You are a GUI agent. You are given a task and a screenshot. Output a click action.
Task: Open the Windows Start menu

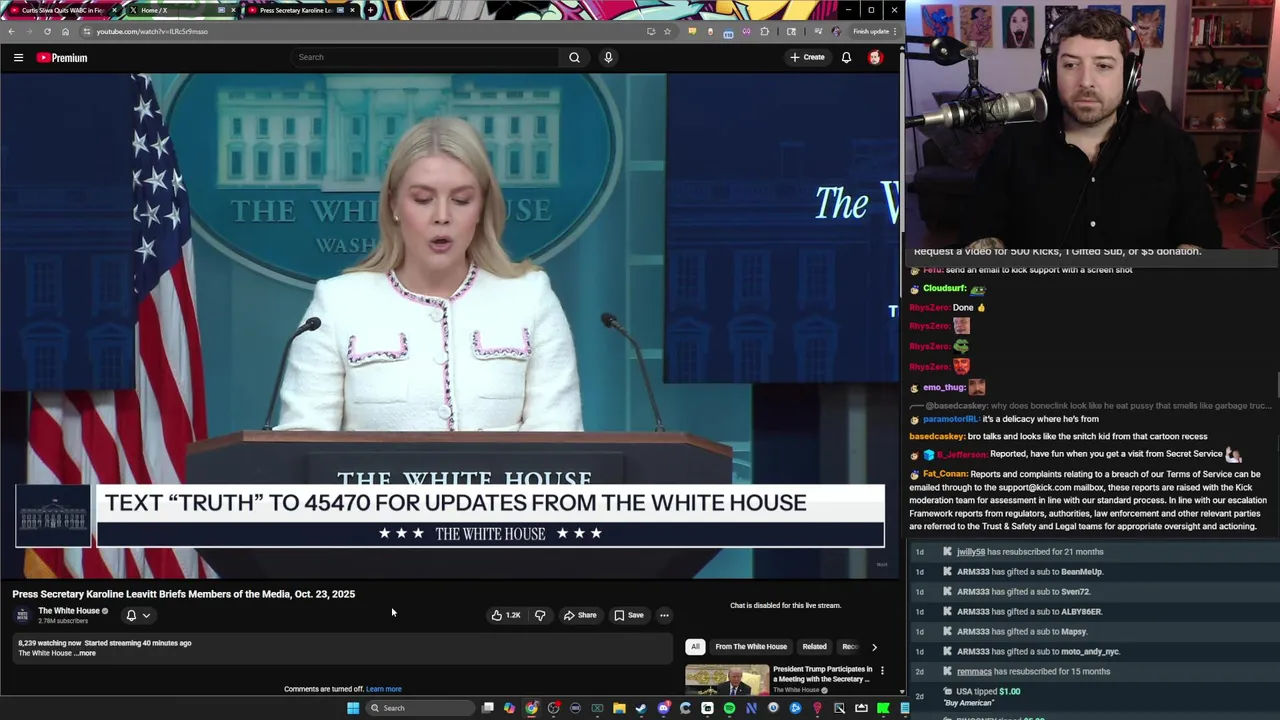(353, 708)
